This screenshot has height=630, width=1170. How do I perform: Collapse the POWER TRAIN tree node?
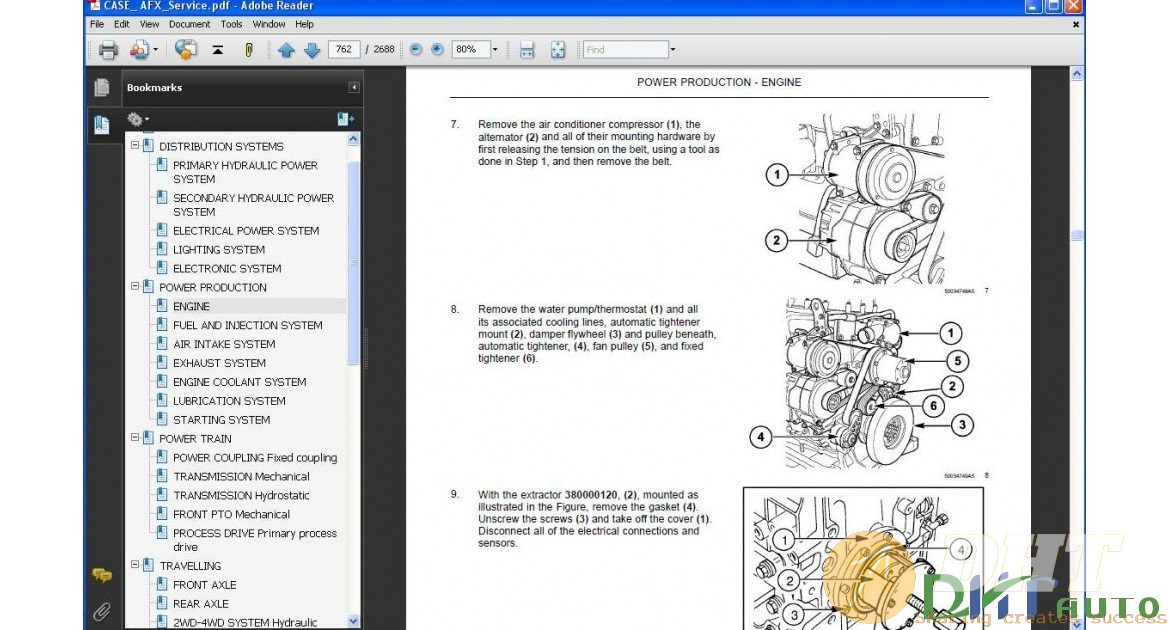point(135,437)
